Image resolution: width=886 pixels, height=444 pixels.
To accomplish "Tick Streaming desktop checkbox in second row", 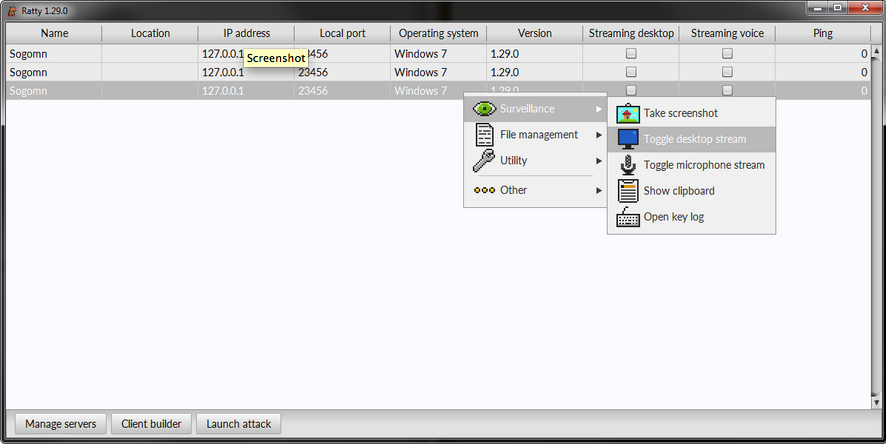I will coord(631,73).
